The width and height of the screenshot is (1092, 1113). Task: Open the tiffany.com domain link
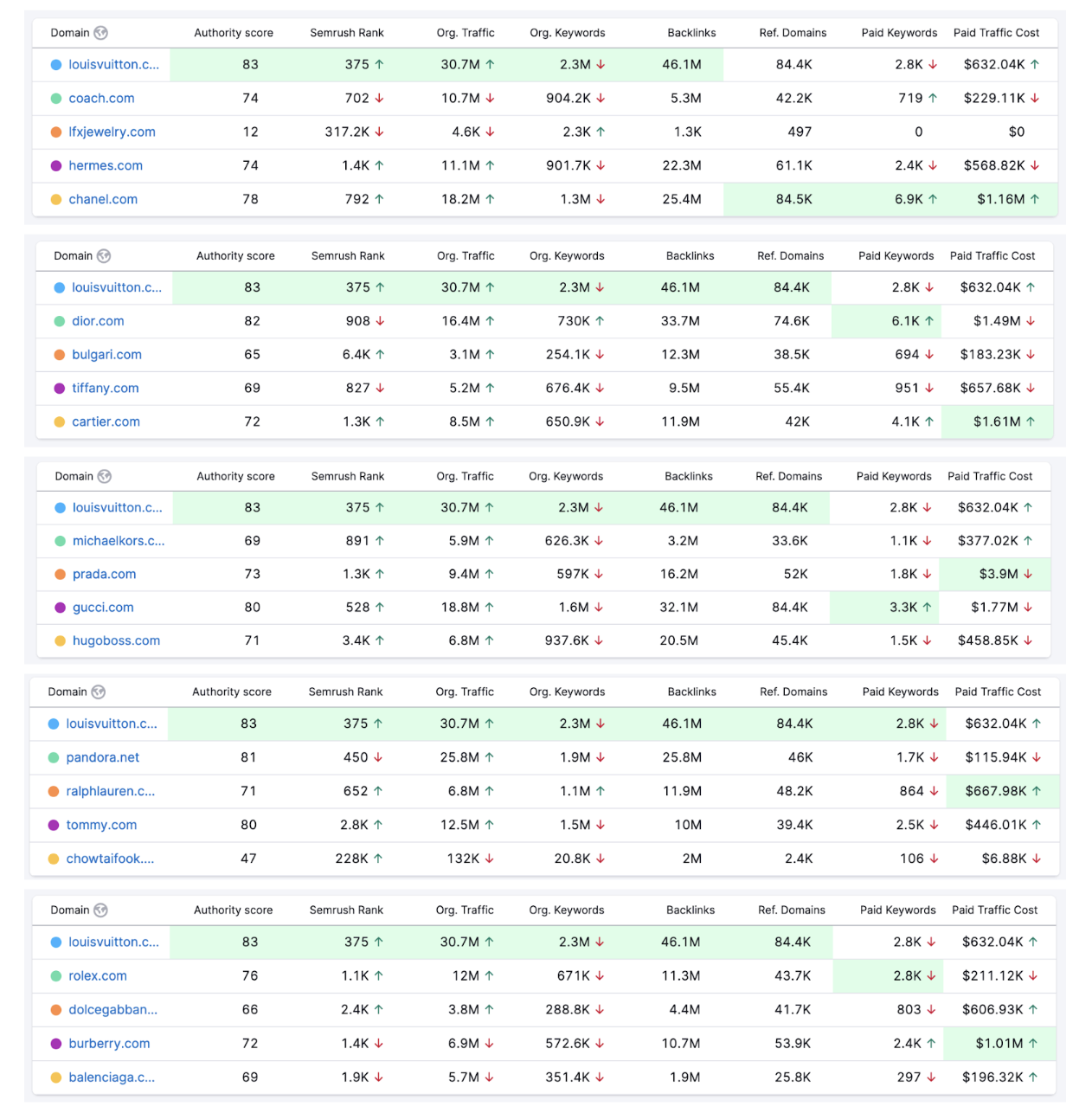(x=105, y=389)
